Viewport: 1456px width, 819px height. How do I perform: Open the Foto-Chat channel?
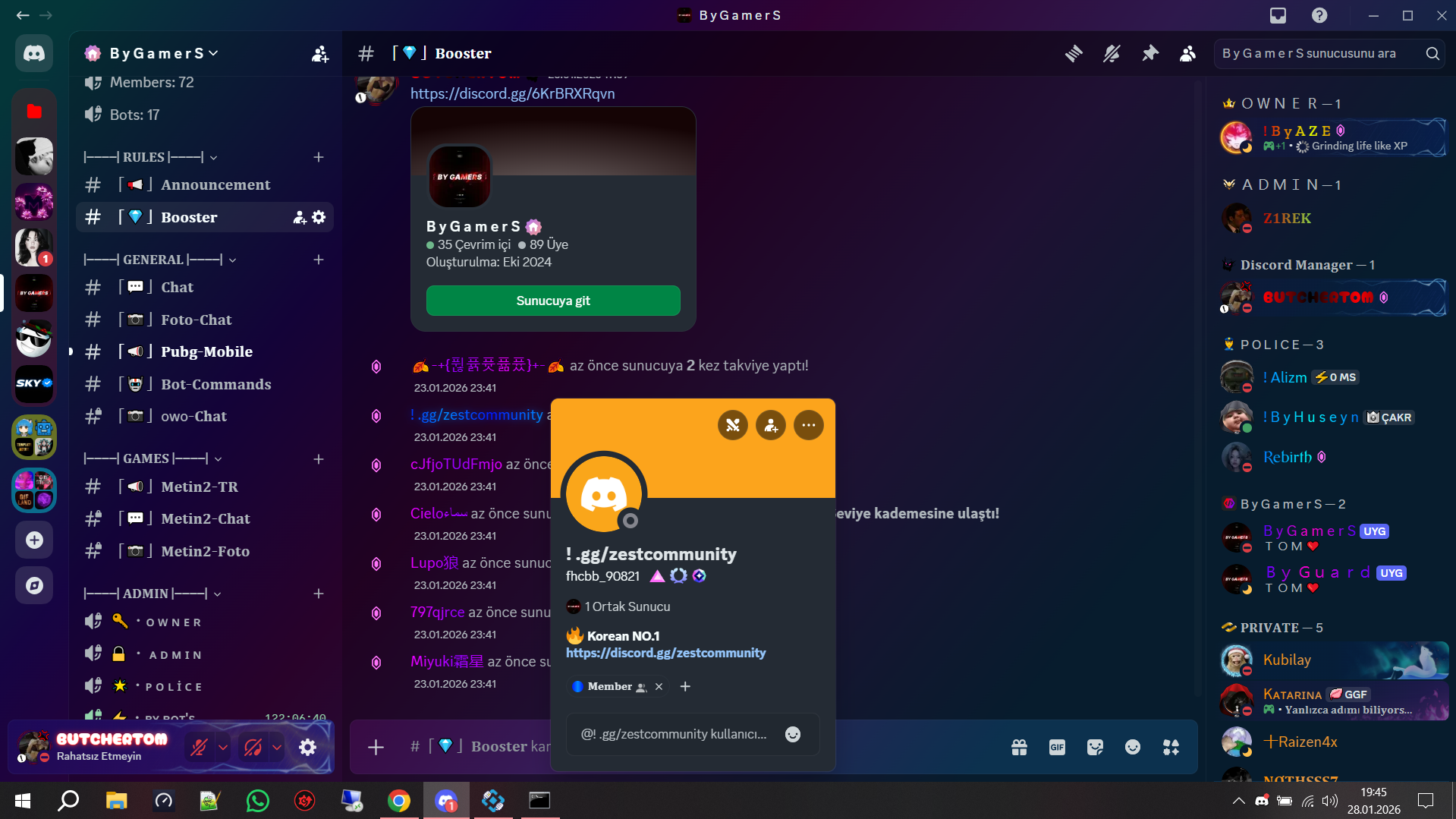tap(205, 320)
